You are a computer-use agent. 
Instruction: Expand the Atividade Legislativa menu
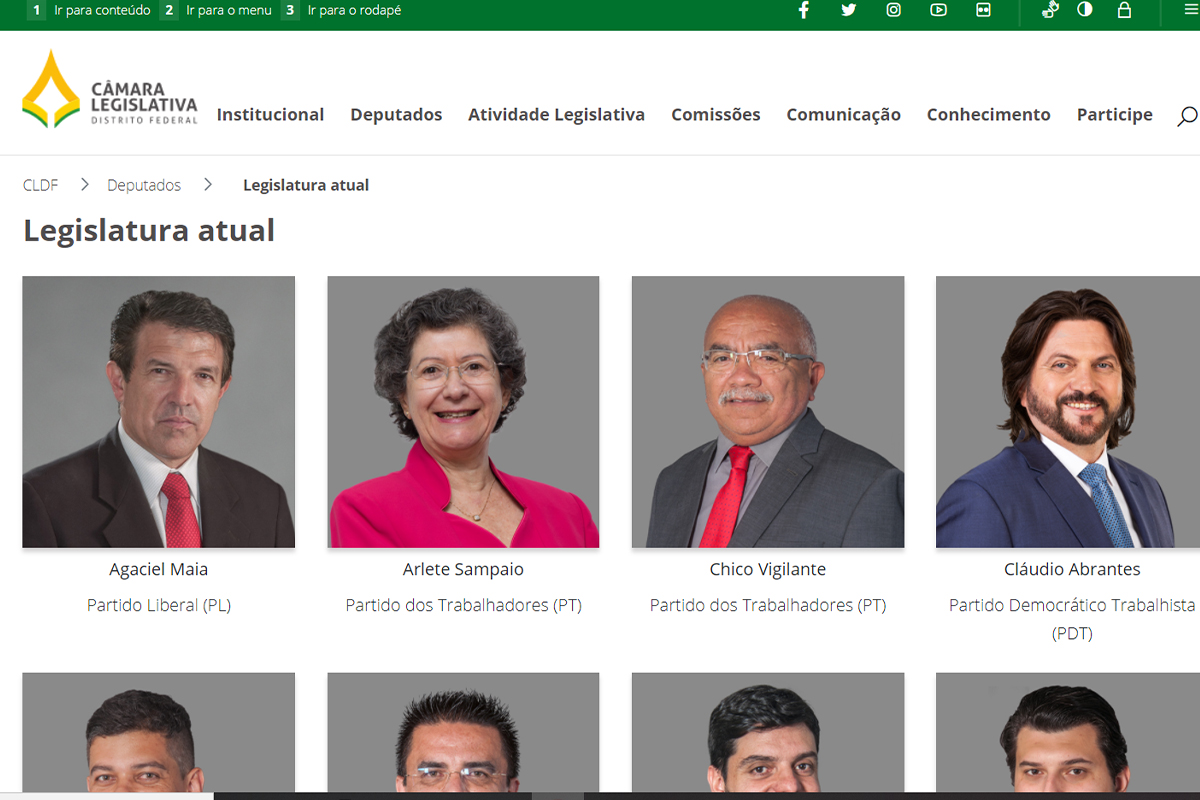point(556,115)
